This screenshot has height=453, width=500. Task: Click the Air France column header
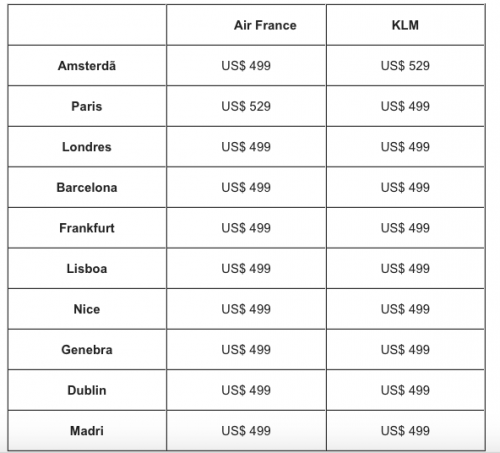[x=265, y=25]
